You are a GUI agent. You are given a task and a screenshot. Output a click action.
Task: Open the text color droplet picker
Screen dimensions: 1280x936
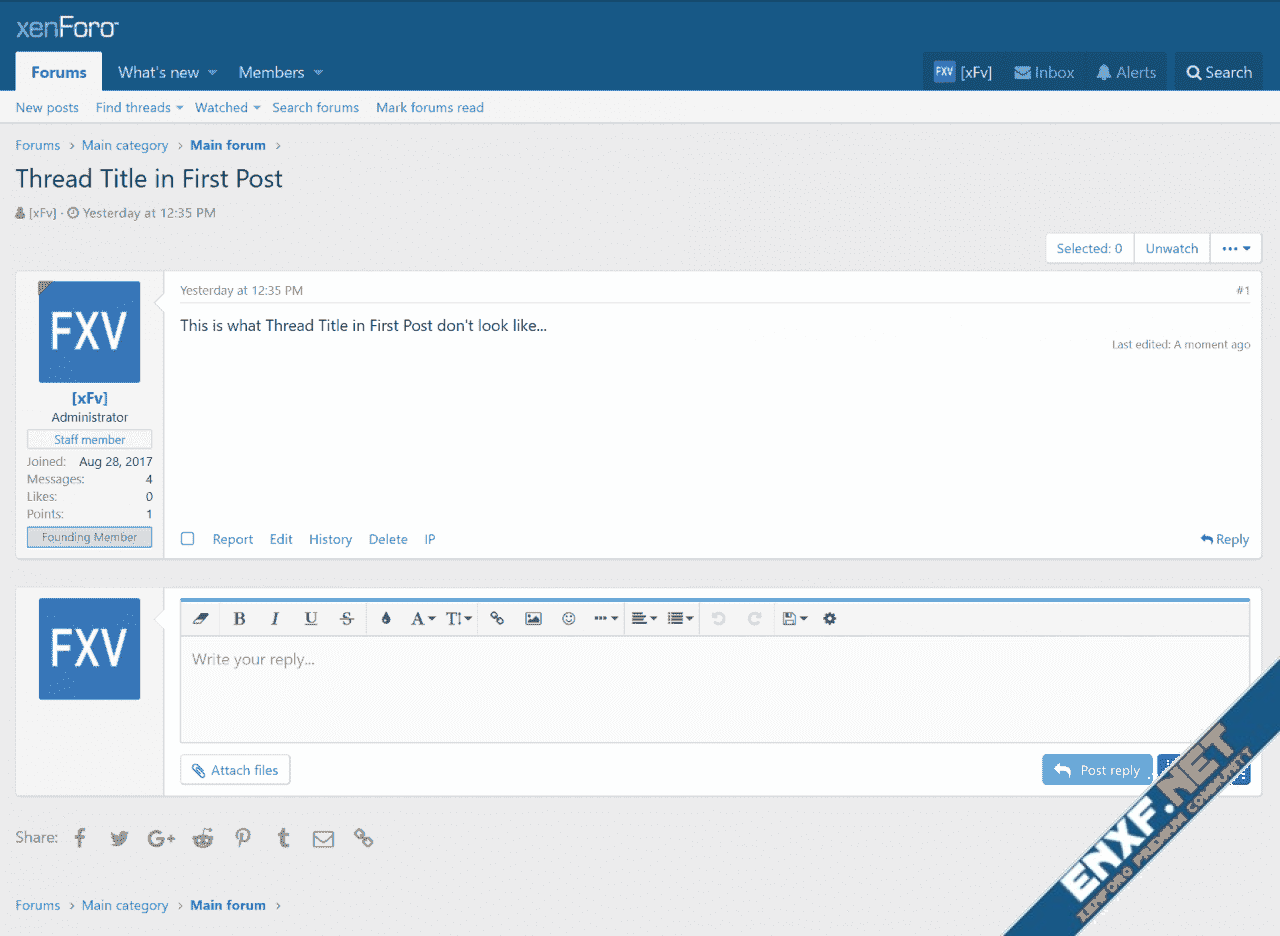pyautogui.click(x=386, y=619)
